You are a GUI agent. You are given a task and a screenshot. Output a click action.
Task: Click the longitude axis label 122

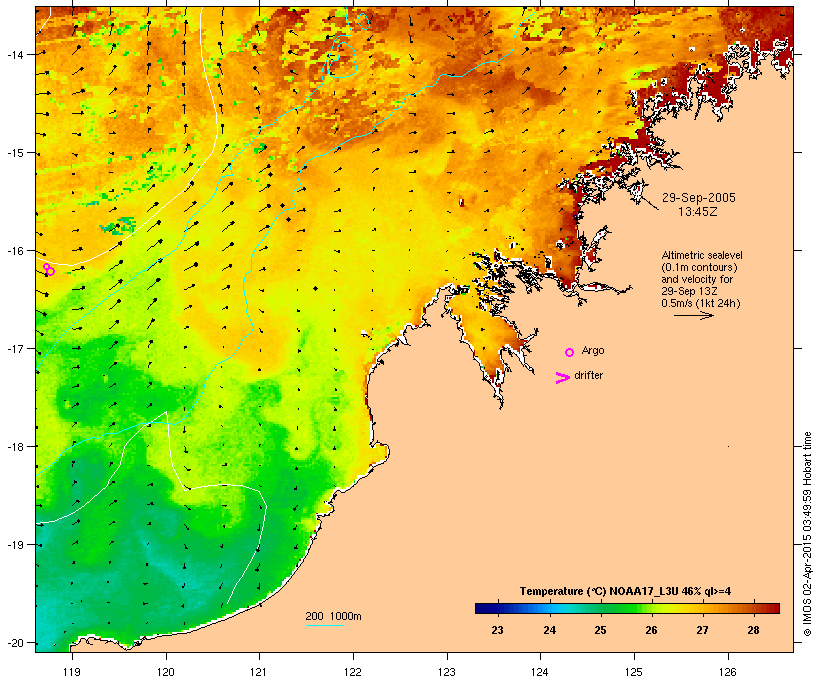(x=353, y=672)
